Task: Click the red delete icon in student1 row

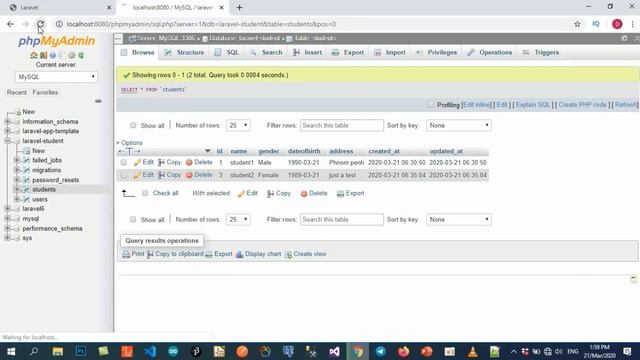Action: pyautogui.click(x=189, y=162)
